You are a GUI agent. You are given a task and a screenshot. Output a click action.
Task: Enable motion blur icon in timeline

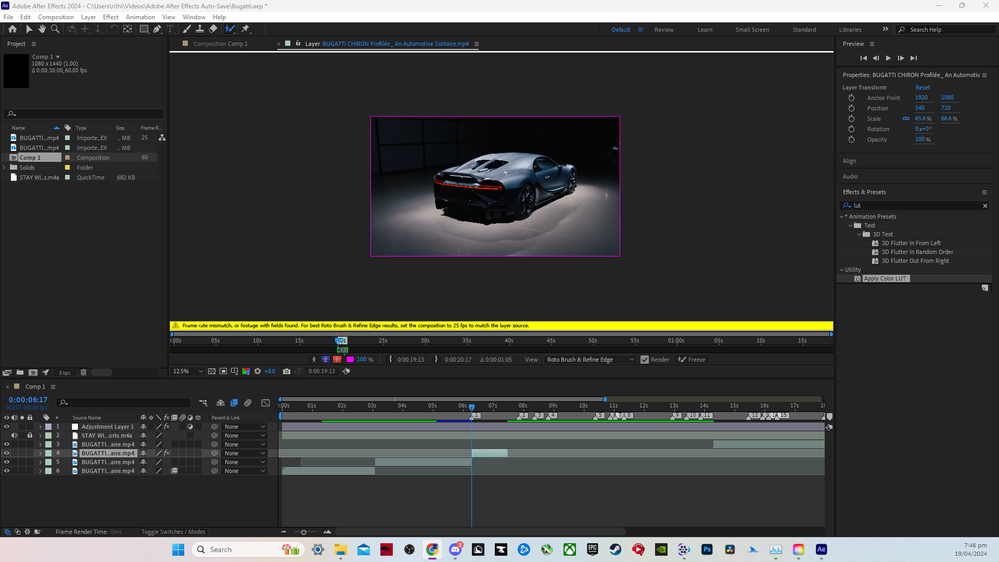coord(248,403)
